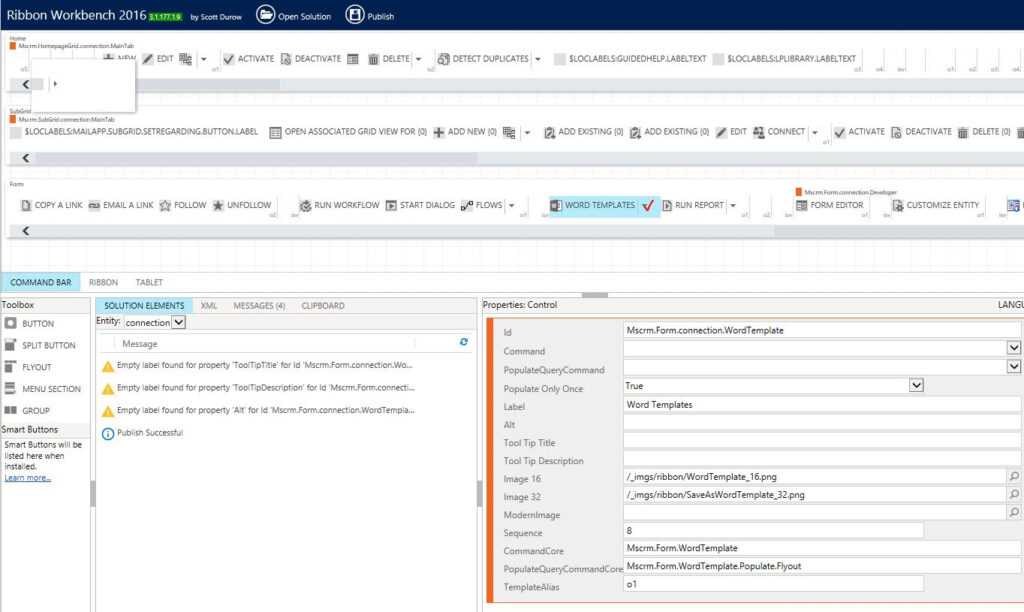1024x612 pixels.
Task: Click the Run Workflow icon
Action: pos(305,205)
